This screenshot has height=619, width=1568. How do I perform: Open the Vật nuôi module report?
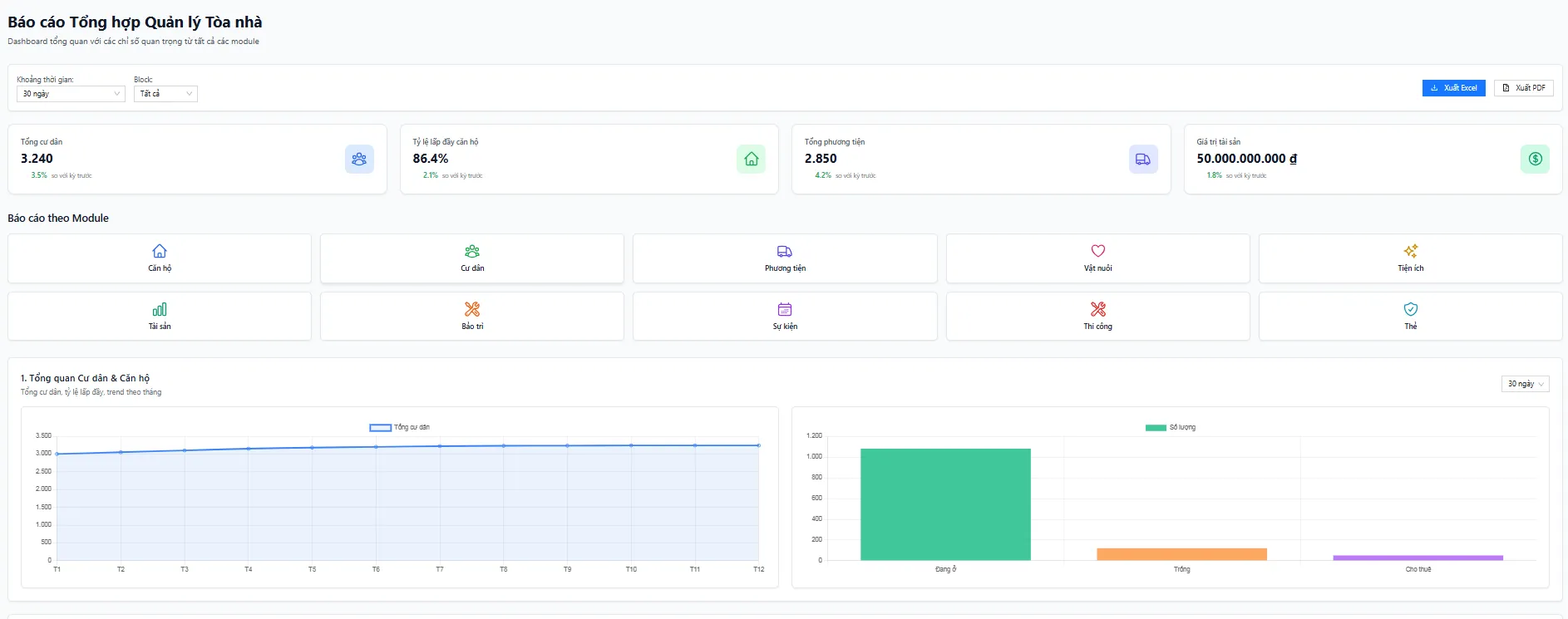point(1097,258)
